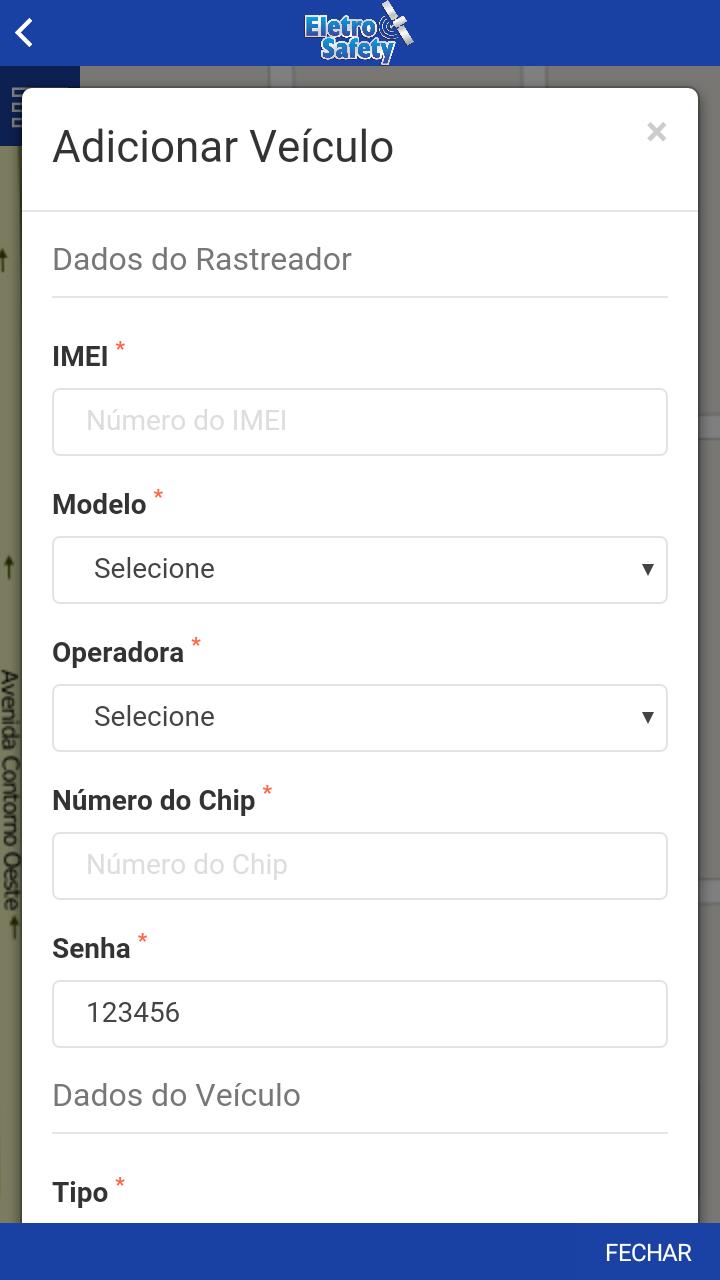This screenshot has height=1280, width=720.
Task: Tap the Eletro Safety logo
Action: pyautogui.click(x=359, y=34)
